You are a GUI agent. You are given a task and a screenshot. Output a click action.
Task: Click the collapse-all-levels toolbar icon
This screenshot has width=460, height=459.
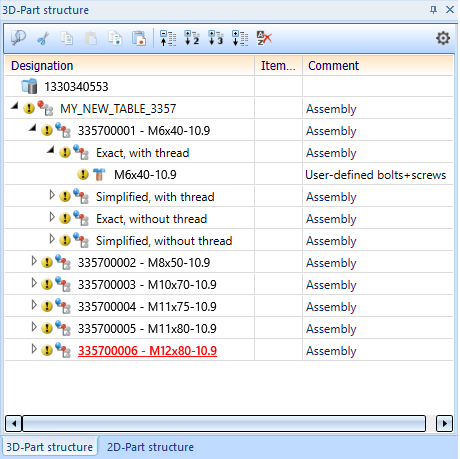168,38
